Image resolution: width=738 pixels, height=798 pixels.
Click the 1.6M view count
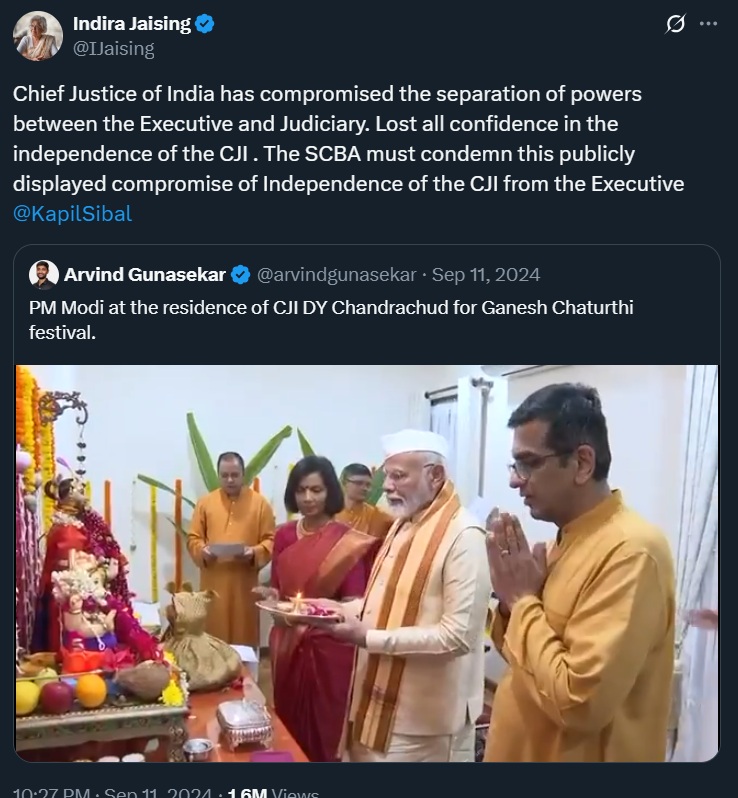pyautogui.click(x=246, y=792)
